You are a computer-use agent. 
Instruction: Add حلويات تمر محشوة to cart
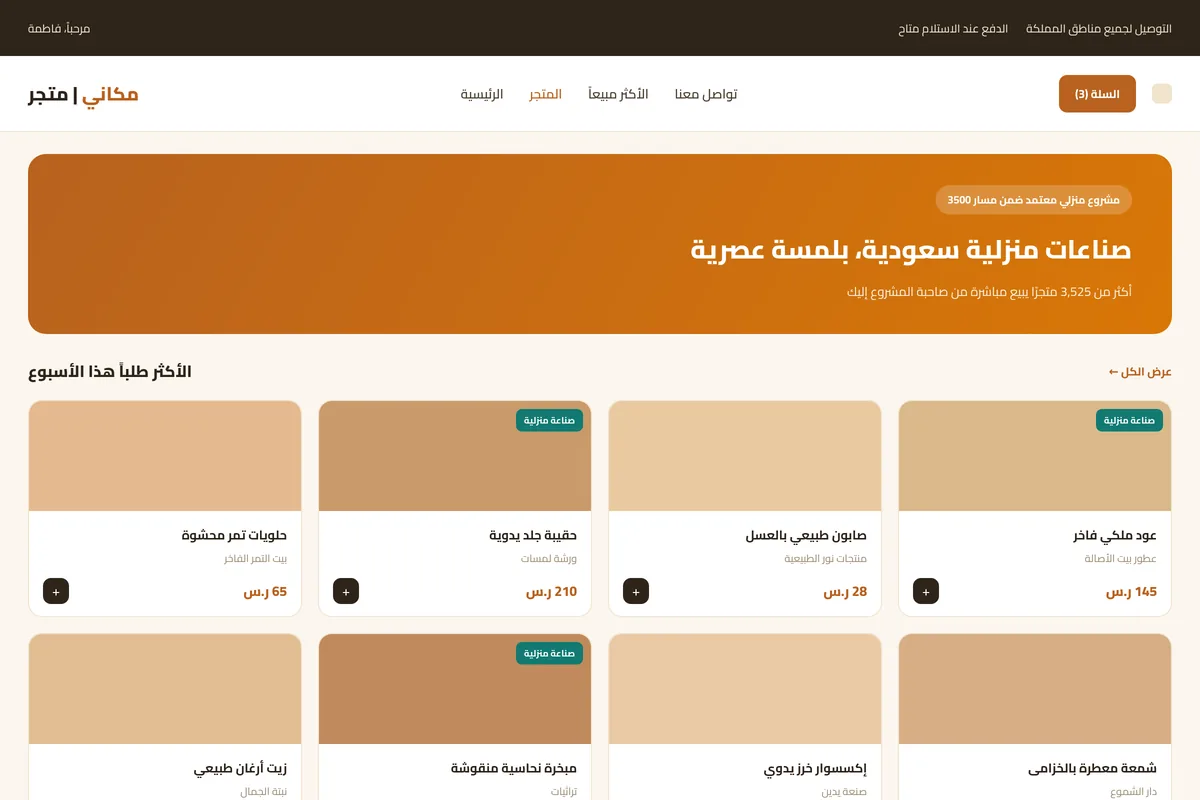coord(56,591)
